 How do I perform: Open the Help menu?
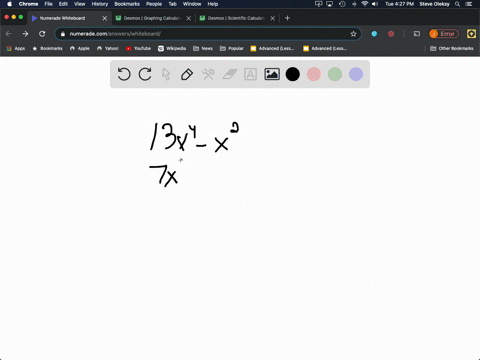tap(213, 4)
